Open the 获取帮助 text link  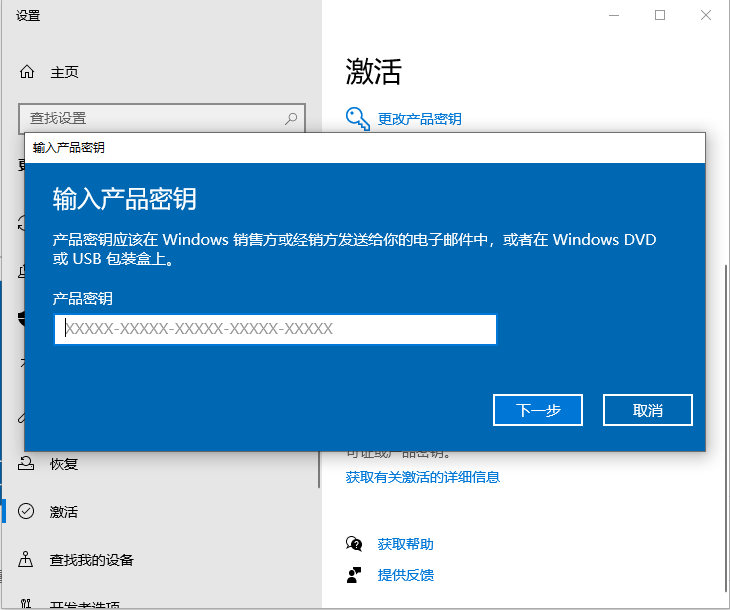[x=405, y=544]
